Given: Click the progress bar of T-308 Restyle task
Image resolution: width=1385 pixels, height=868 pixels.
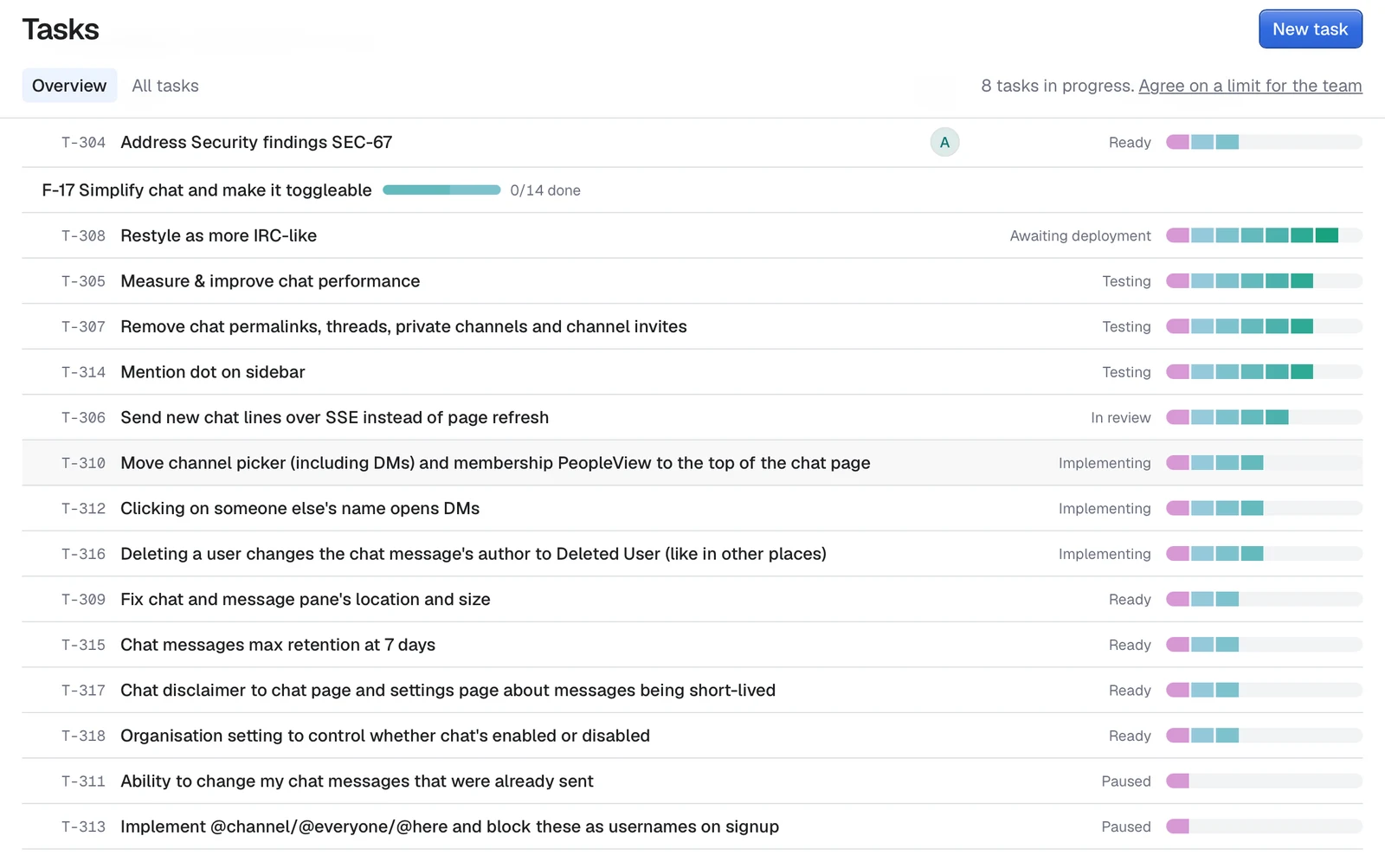Looking at the screenshot, I should click(x=1264, y=235).
